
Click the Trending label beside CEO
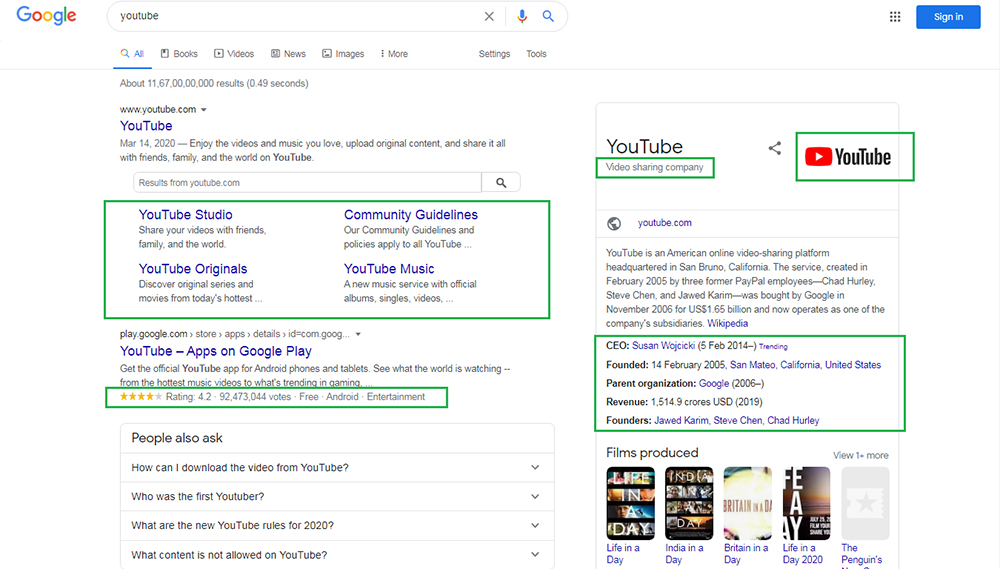[773, 347]
